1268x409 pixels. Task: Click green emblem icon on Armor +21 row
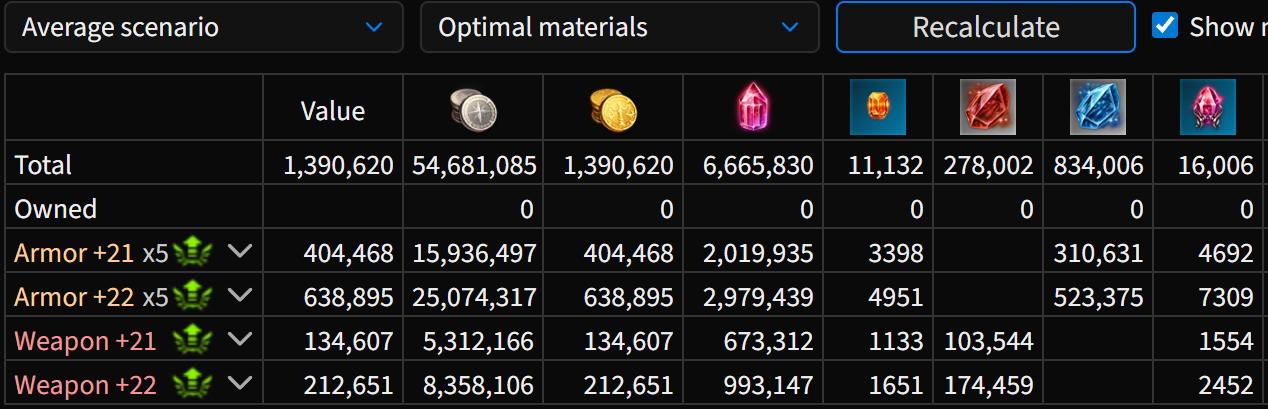point(193,253)
